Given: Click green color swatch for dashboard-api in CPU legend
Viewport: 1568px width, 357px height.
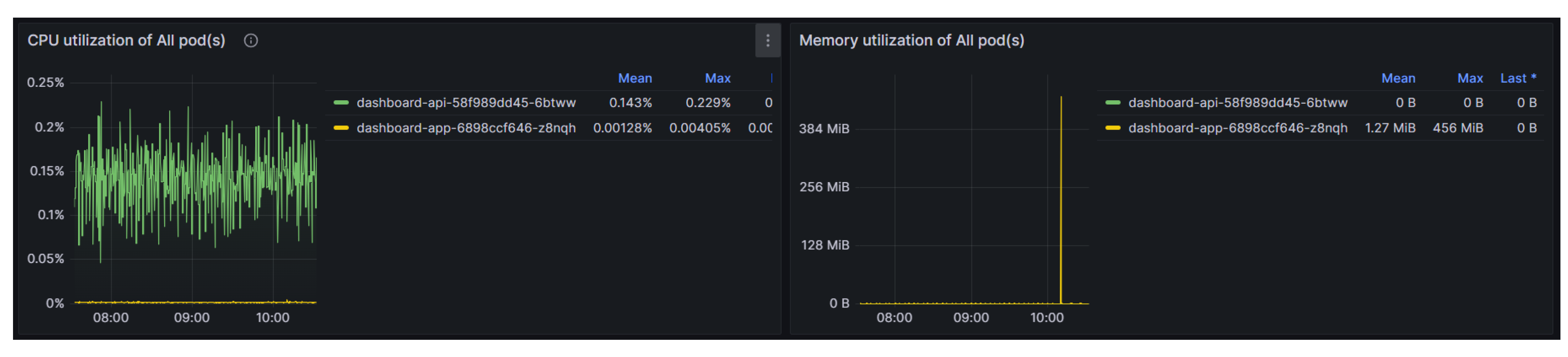Looking at the screenshot, I should tap(341, 103).
